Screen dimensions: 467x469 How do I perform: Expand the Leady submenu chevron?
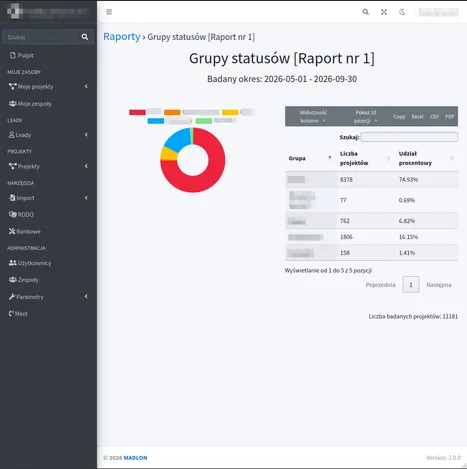pyautogui.click(x=86, y=135)
